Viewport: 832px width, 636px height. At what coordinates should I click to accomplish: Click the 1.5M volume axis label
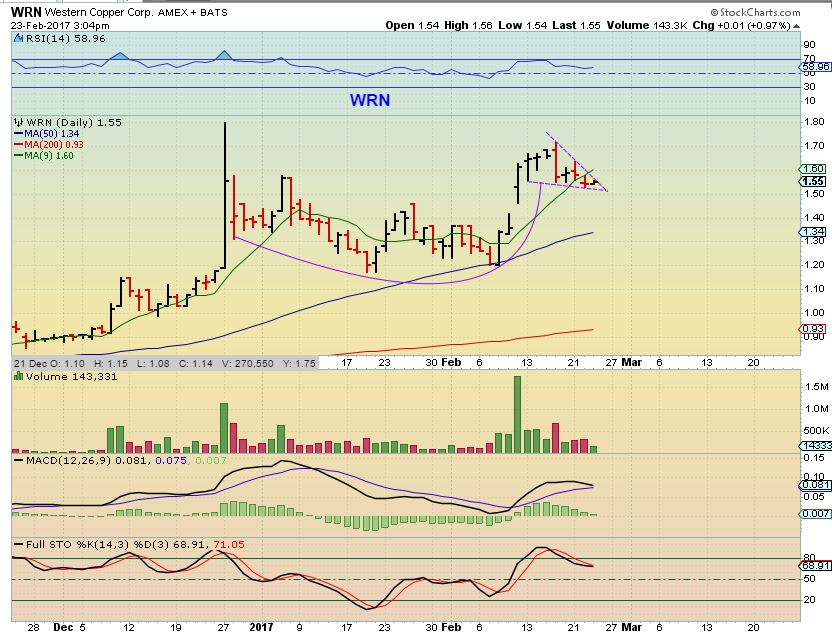(817, 387)
